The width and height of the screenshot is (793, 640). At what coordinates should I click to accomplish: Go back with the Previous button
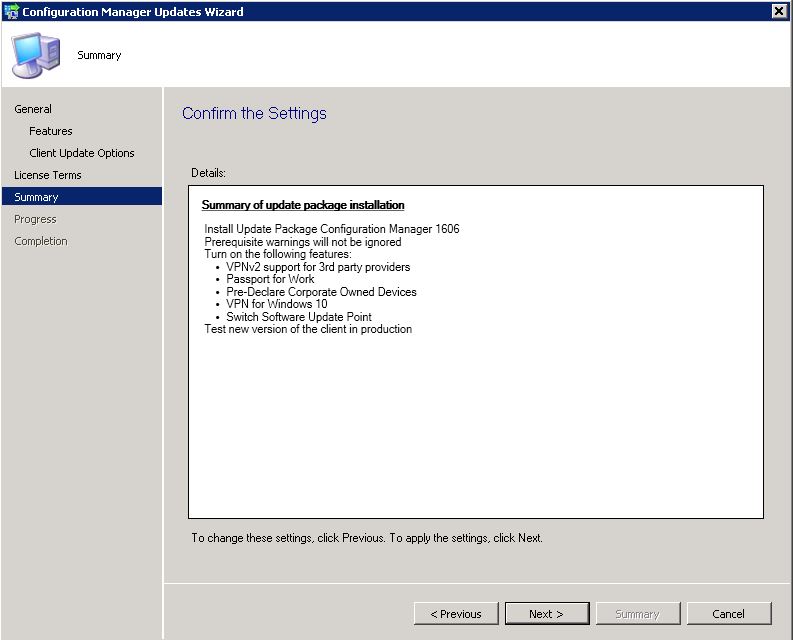point(456,614)
